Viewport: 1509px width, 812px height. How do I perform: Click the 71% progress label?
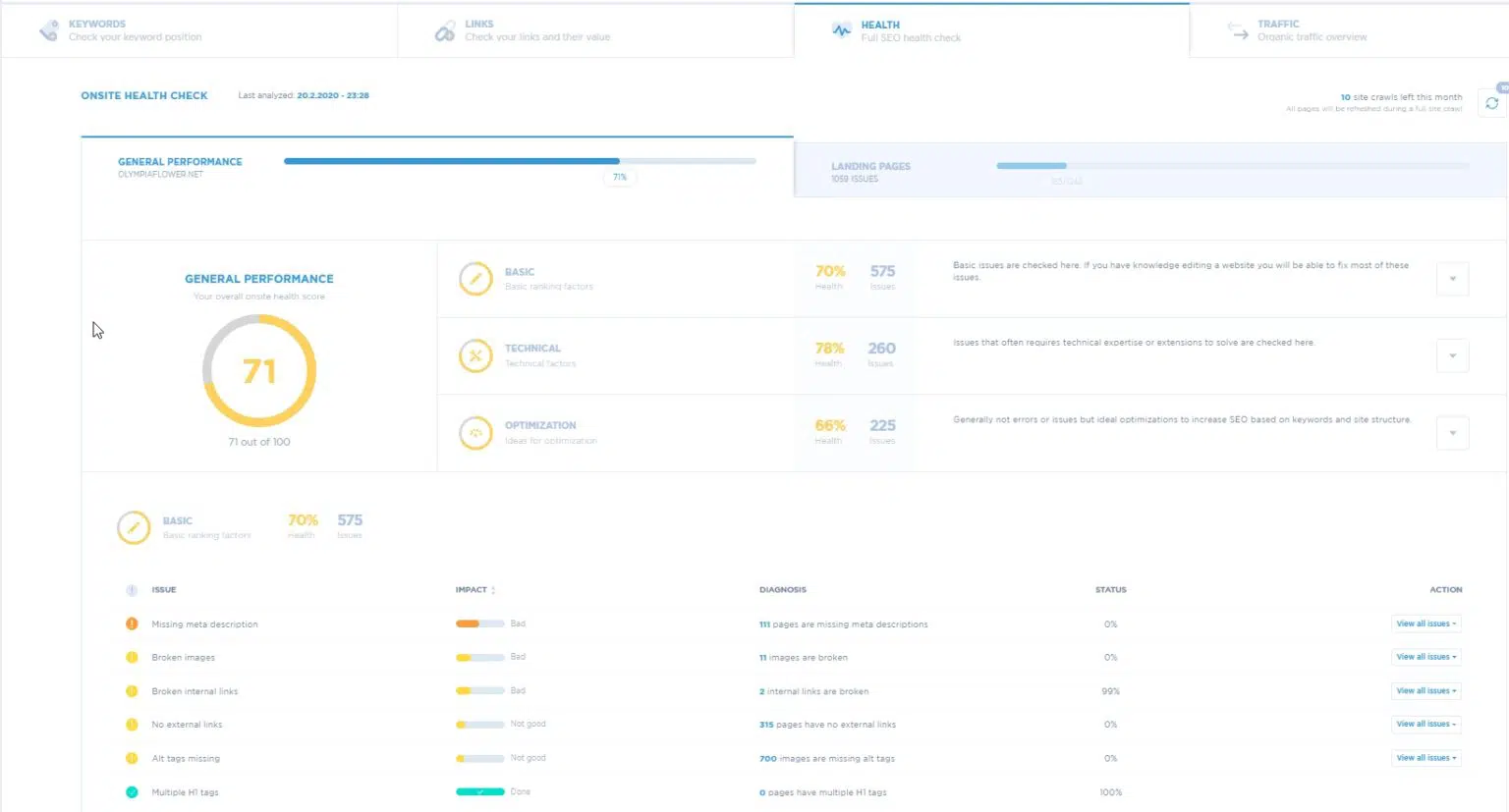click(x=620, y=178)
